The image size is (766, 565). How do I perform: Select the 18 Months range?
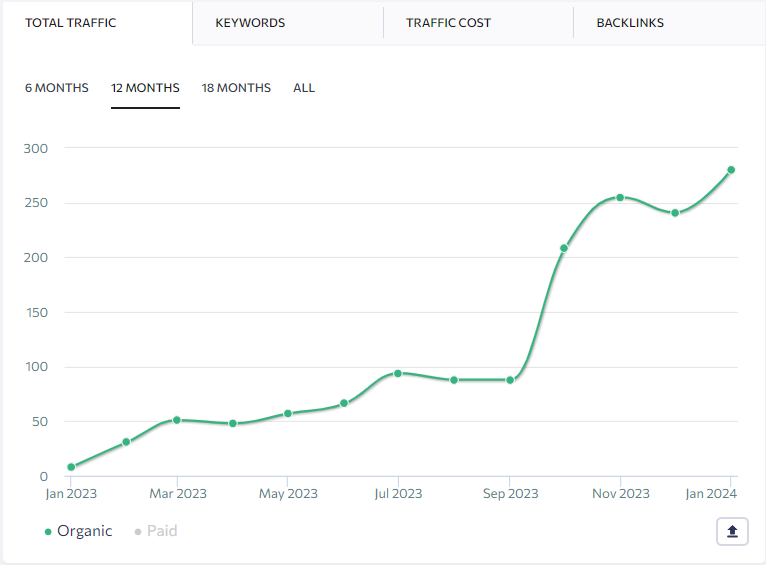tap(236, 88)
